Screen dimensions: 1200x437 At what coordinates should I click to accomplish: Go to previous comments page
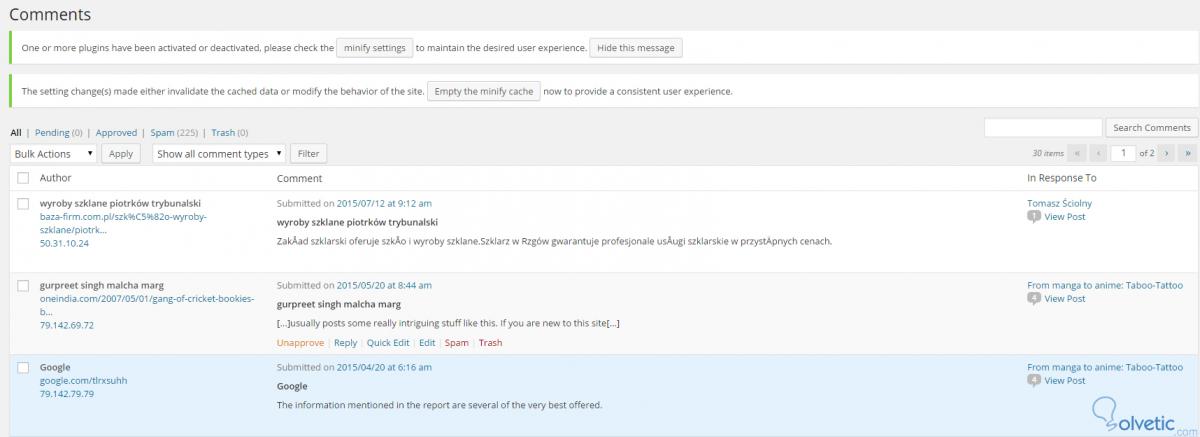tap(1099, 154)
